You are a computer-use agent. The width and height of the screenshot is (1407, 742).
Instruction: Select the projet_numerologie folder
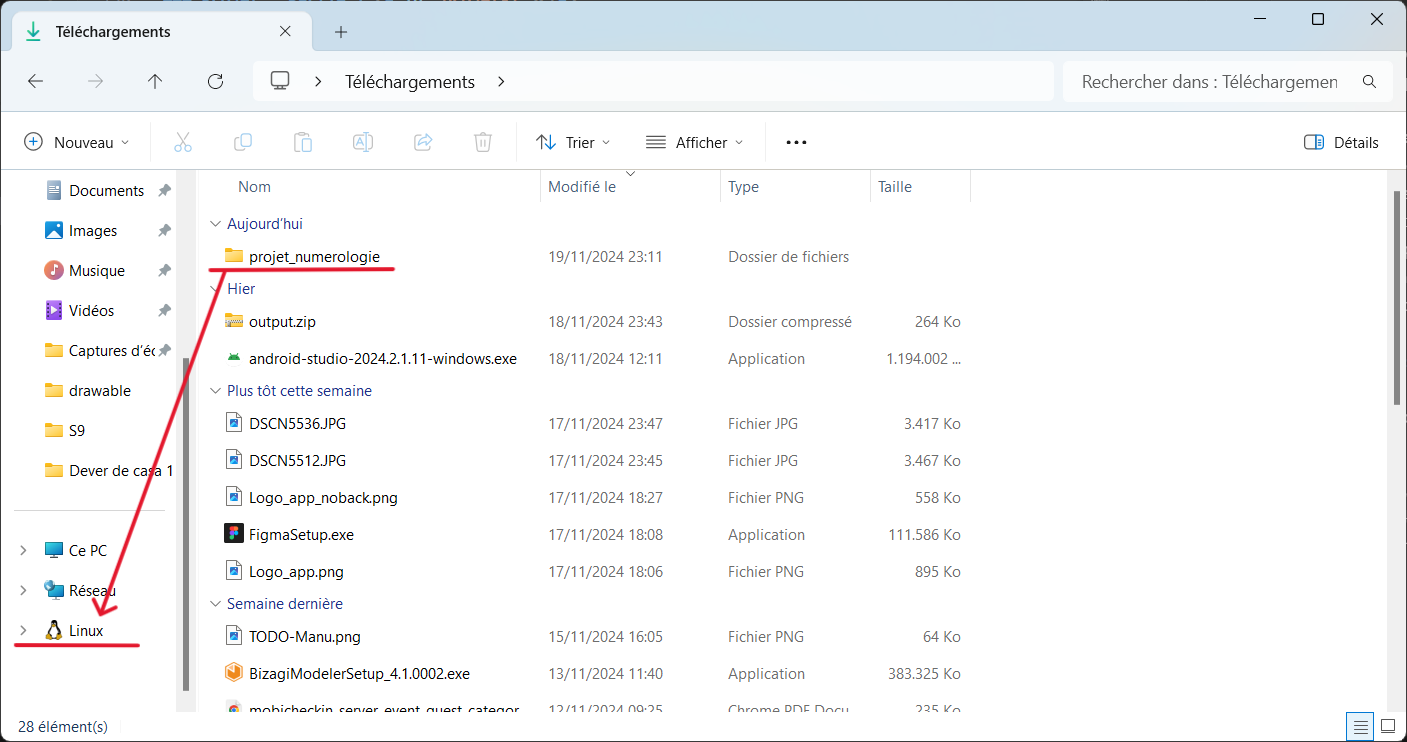click(314, 257)
